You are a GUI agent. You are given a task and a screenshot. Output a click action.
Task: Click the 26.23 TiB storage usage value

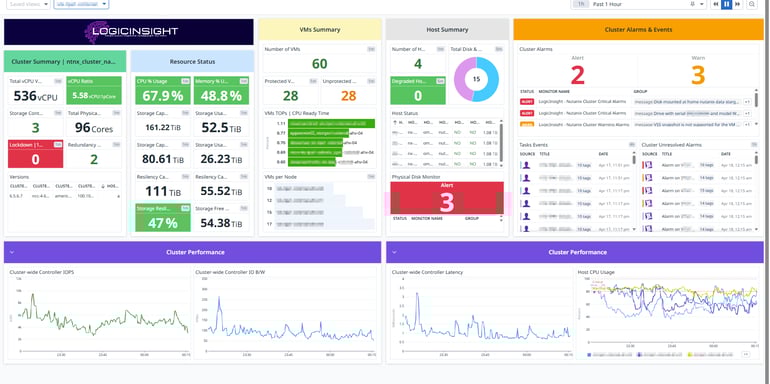[221, 160]
